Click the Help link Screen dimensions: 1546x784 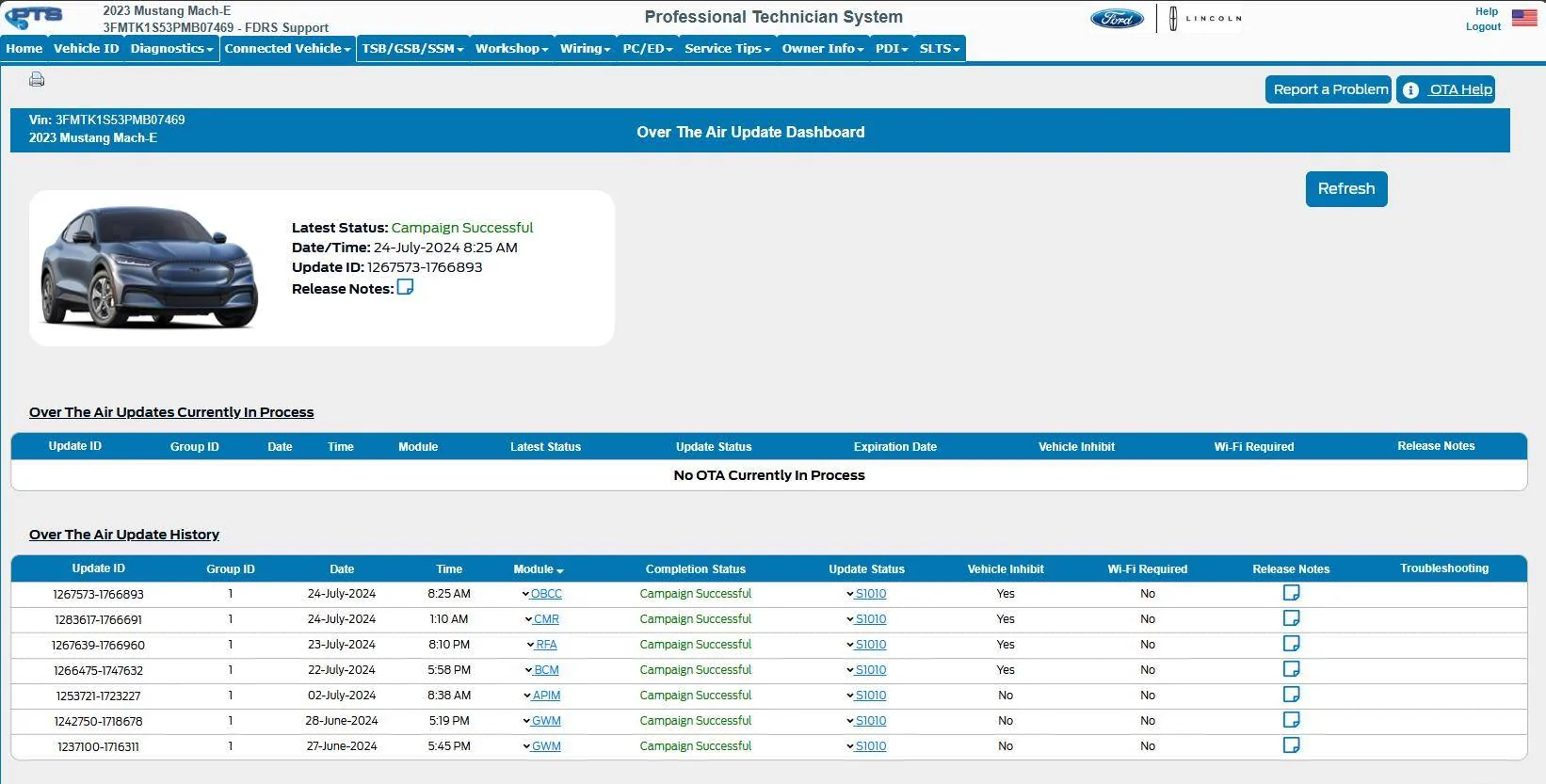[1487, 11]
